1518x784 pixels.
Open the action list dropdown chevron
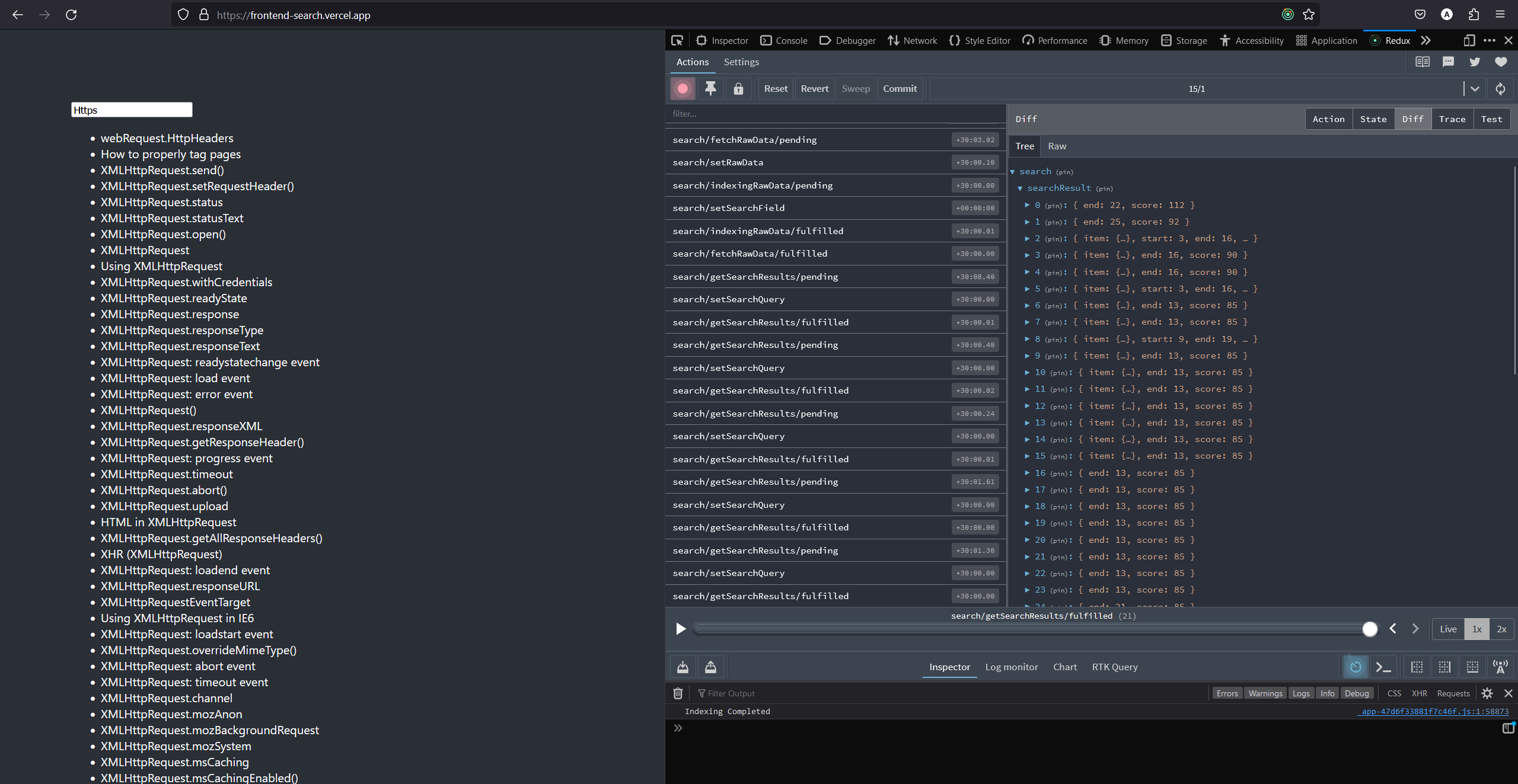pyautogui.click(x=1474, y=89)
